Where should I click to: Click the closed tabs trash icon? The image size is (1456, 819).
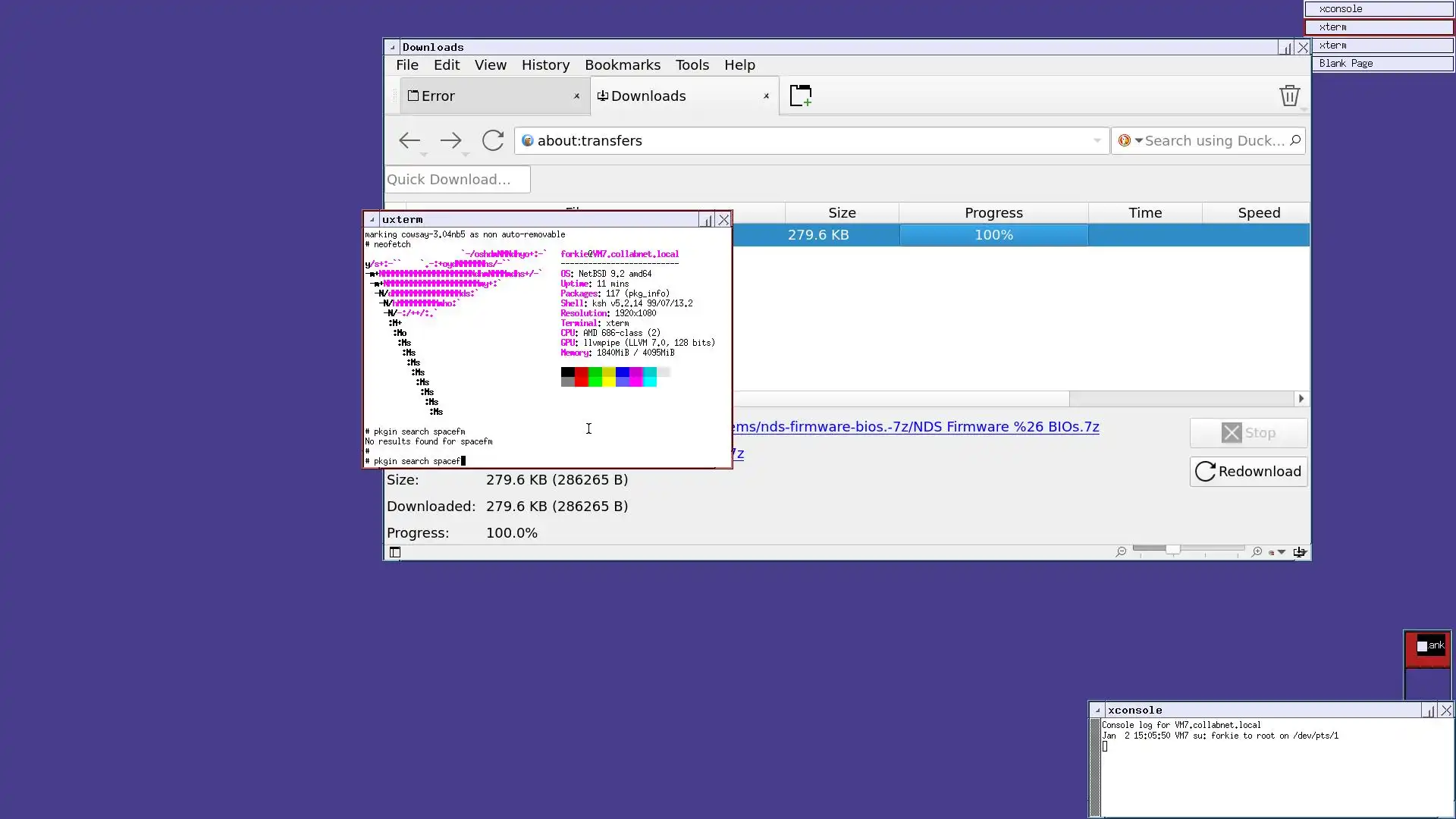click(1289, 96)
